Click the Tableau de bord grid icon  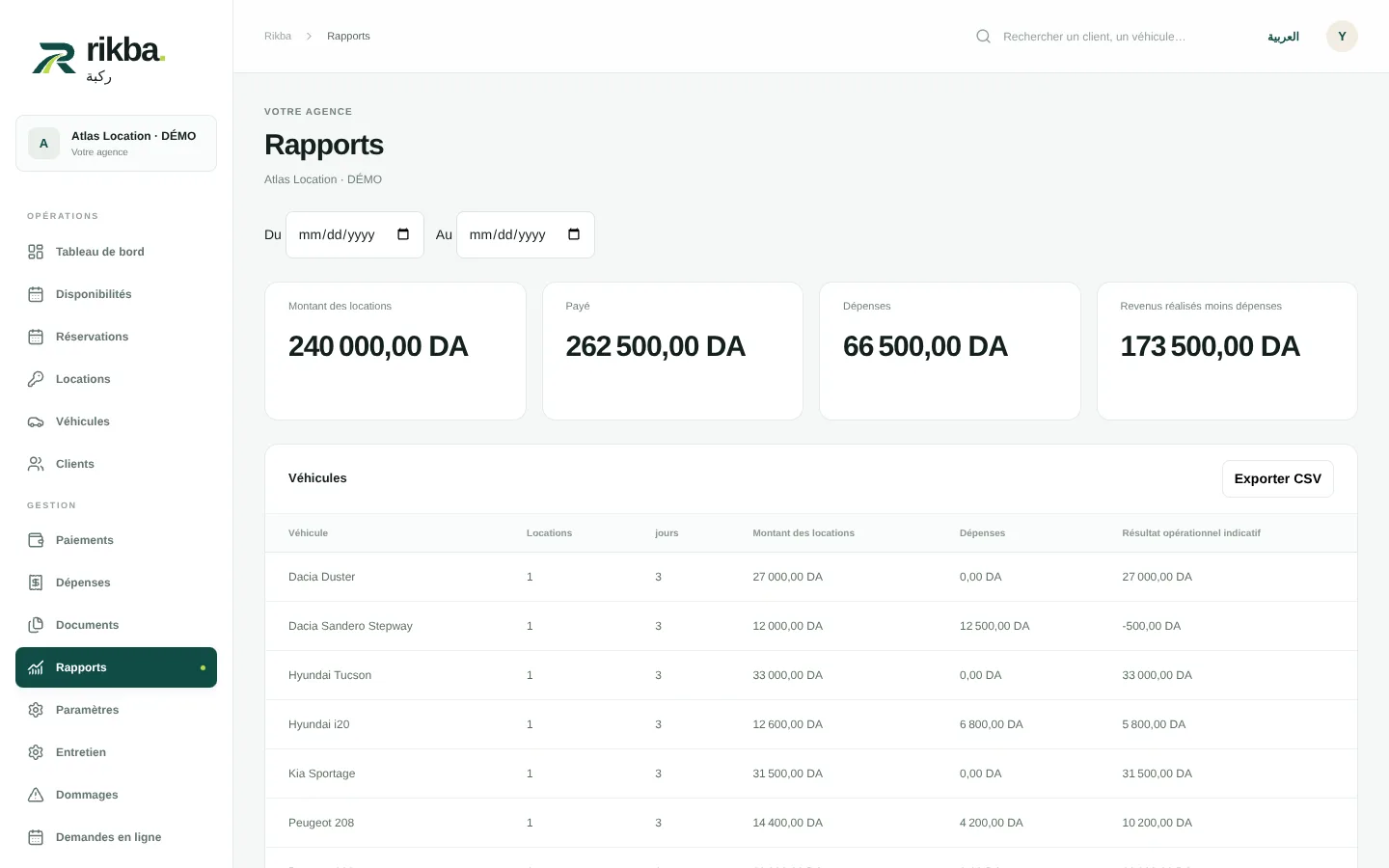point(36,252)
